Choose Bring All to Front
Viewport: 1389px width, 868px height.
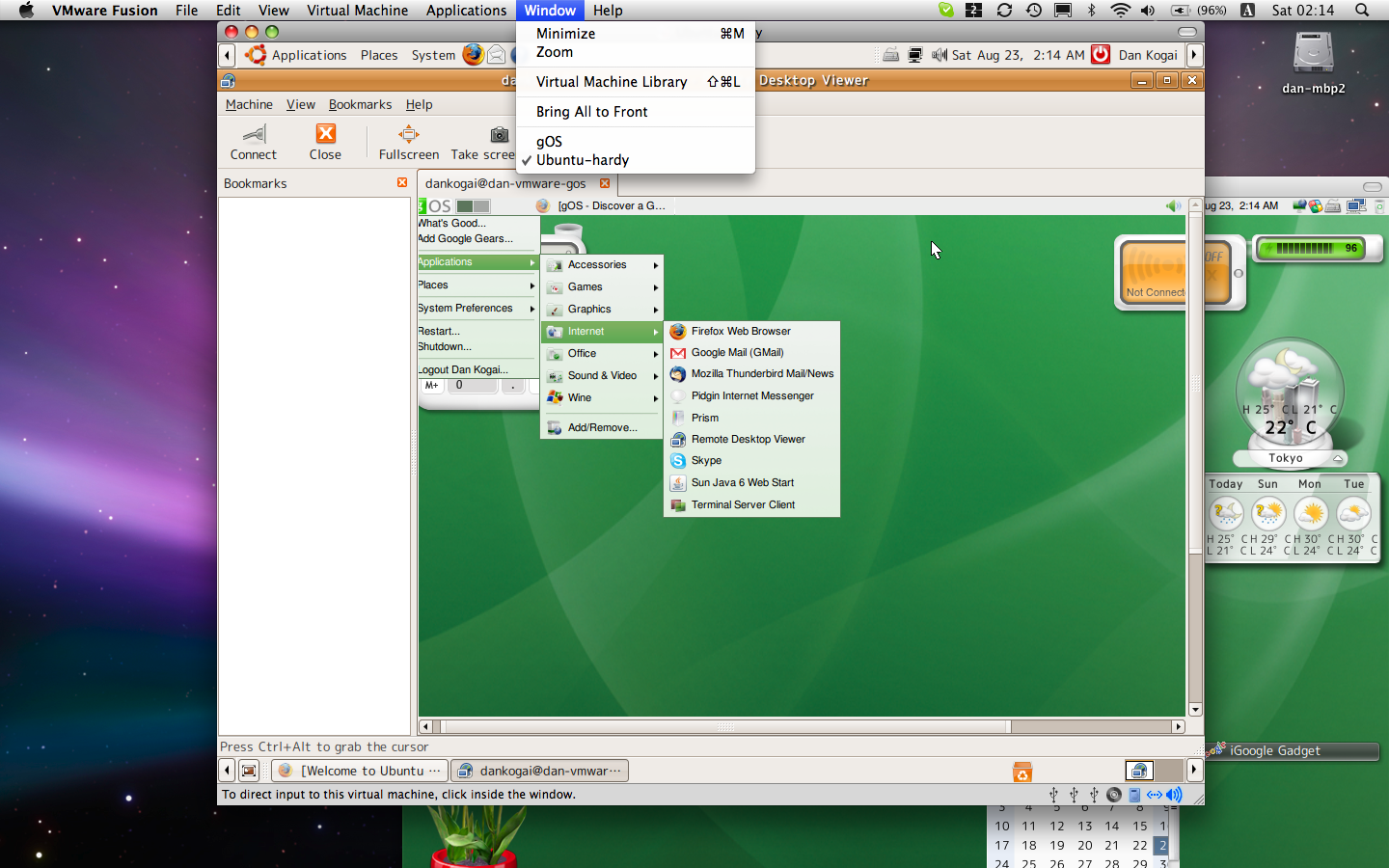pos(636,112)
